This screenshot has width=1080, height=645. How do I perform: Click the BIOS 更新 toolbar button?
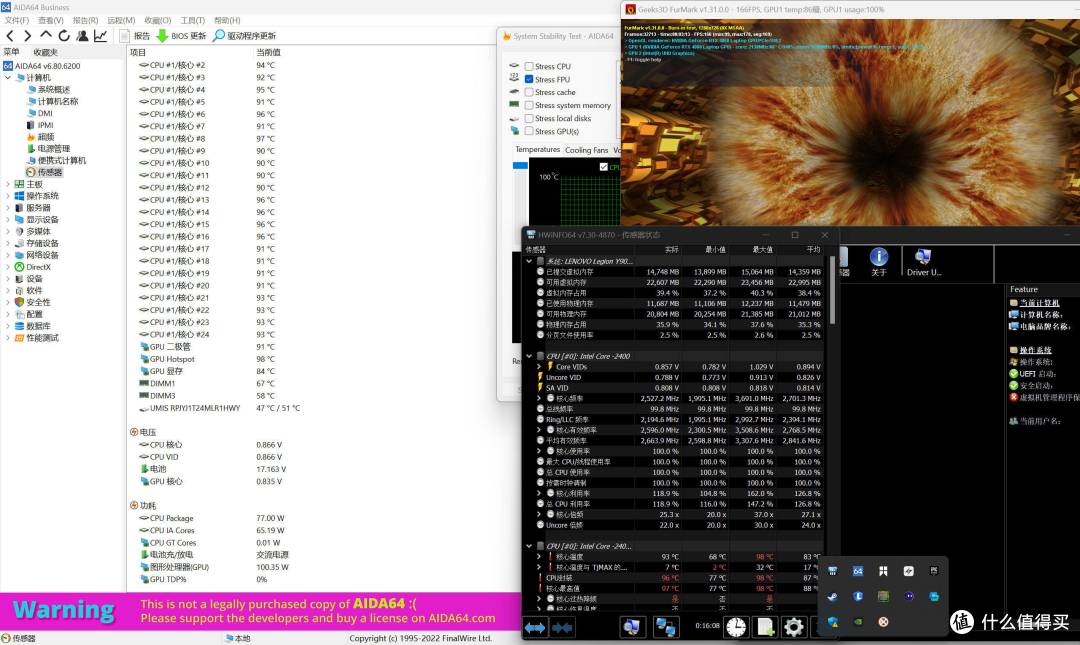click(x=181, y=36)
